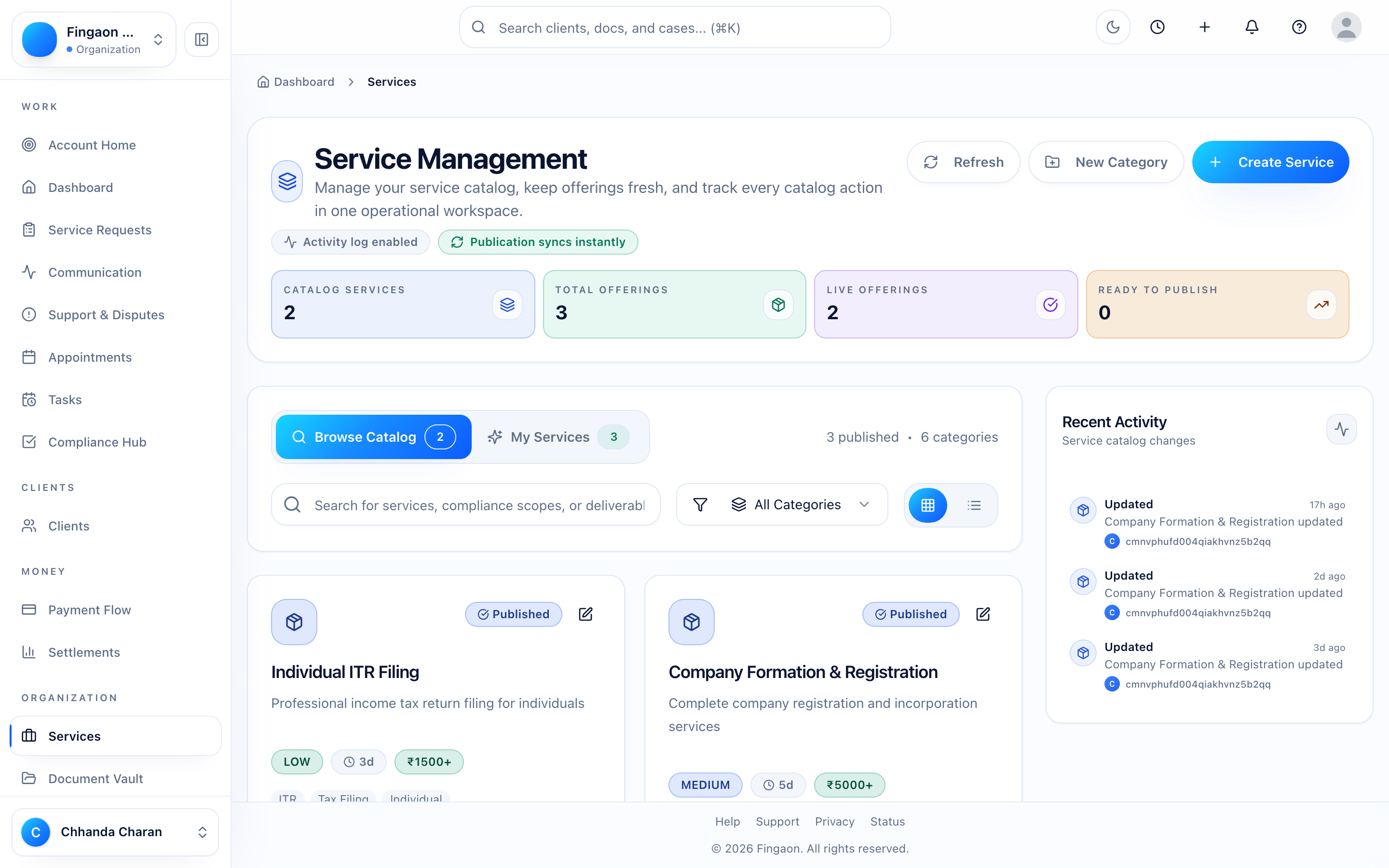The width and height of the screenshot is (1389, 868).
Task: Open the Status footer link
Action: [x=887, y=822]
